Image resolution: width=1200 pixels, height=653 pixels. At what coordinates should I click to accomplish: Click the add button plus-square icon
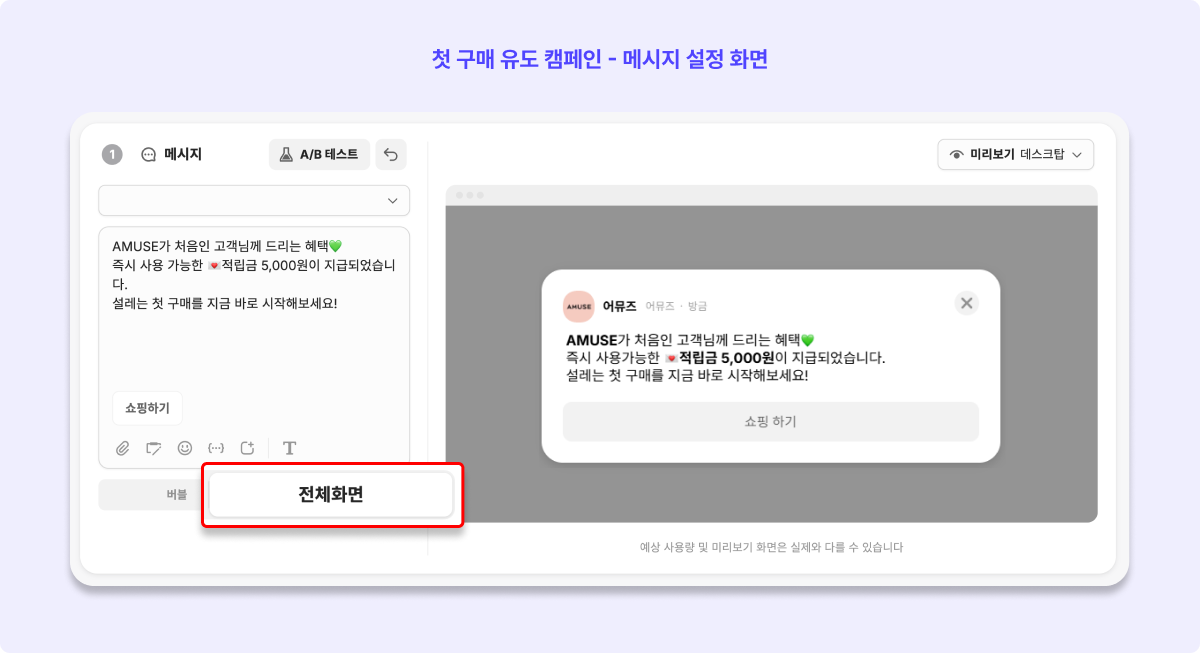pyautogui.click(x=248, y=448)
